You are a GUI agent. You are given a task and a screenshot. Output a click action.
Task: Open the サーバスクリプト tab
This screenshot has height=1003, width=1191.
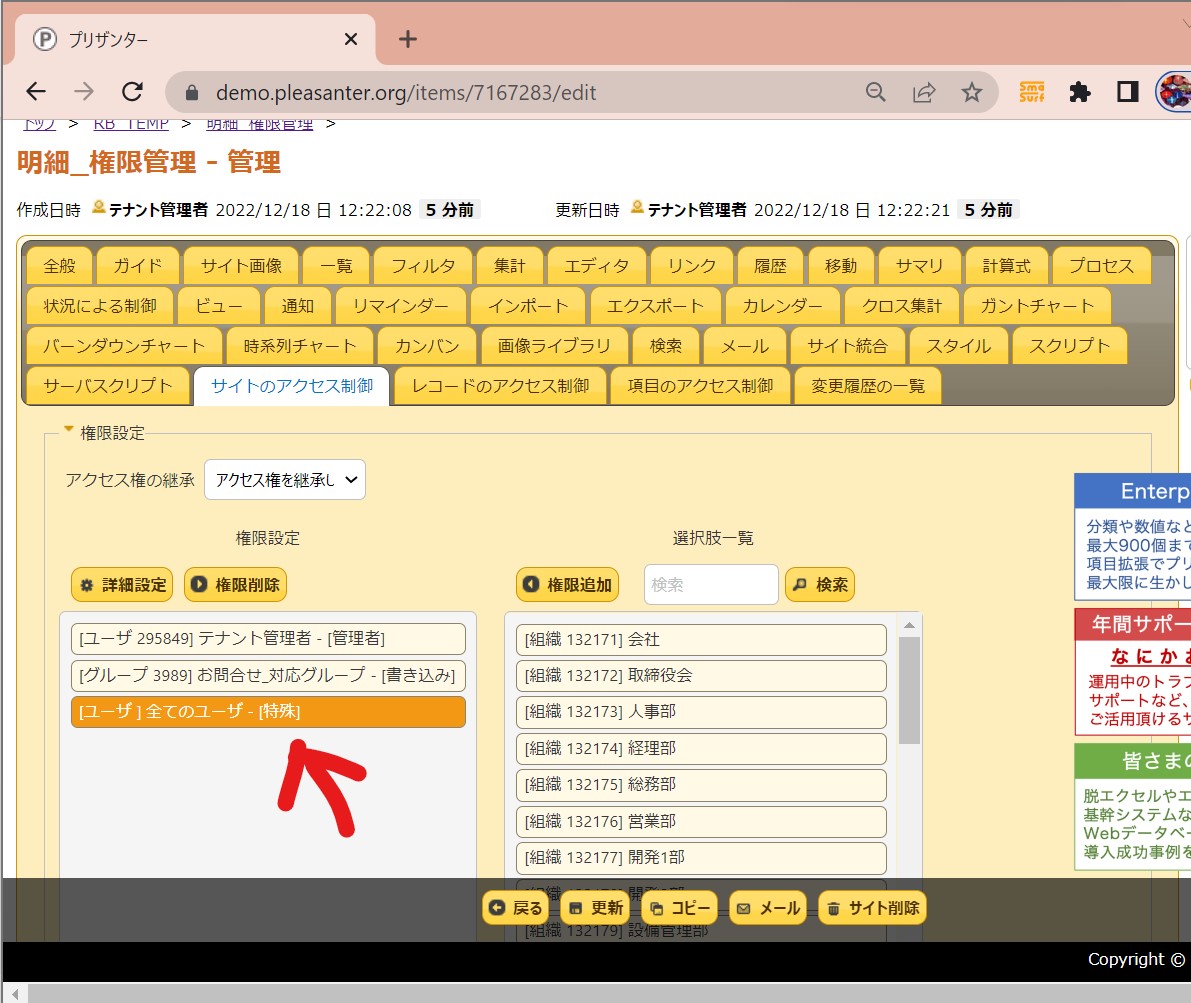pos(108,386)
